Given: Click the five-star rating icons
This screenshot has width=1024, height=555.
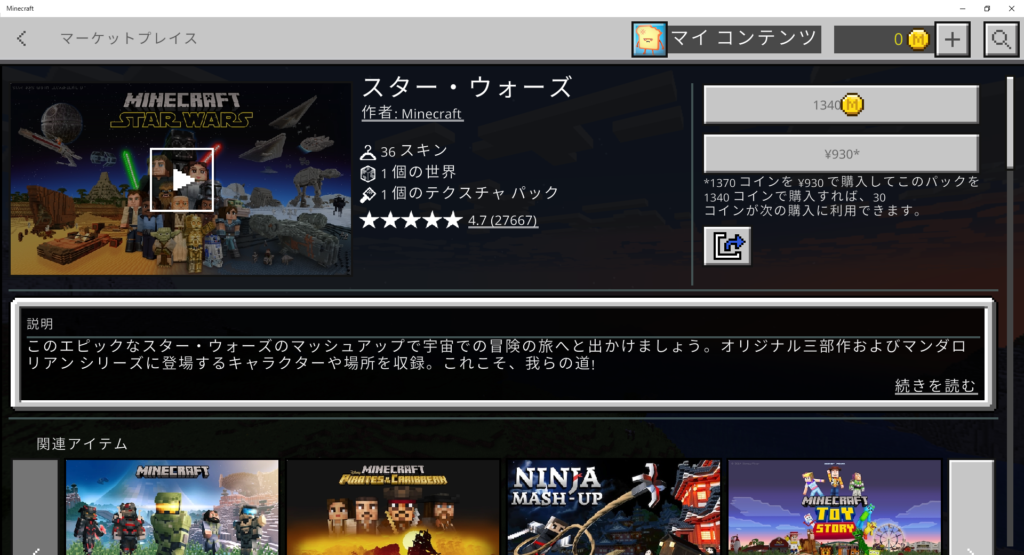Looking at the screenshot, I should 411,220.
